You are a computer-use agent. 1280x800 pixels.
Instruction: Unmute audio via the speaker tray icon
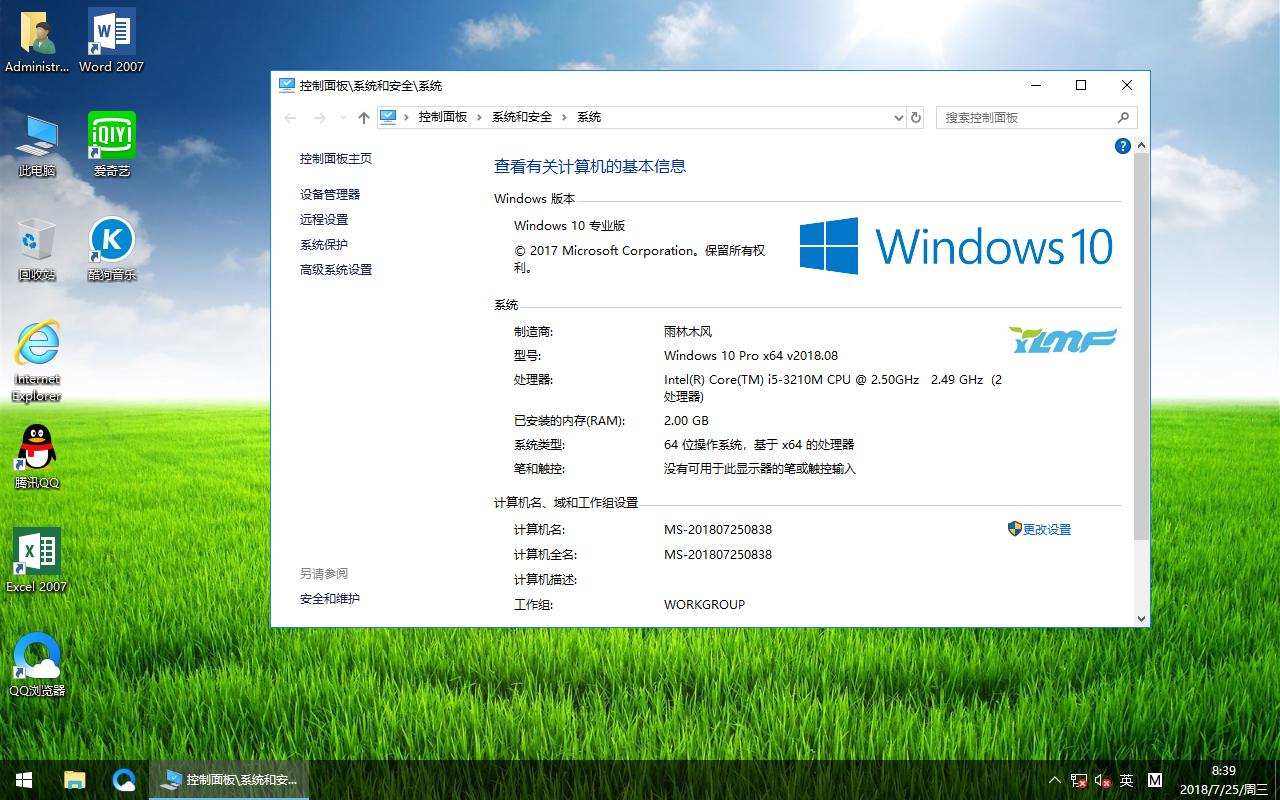pyautogui.click(x=1101, y=779)
